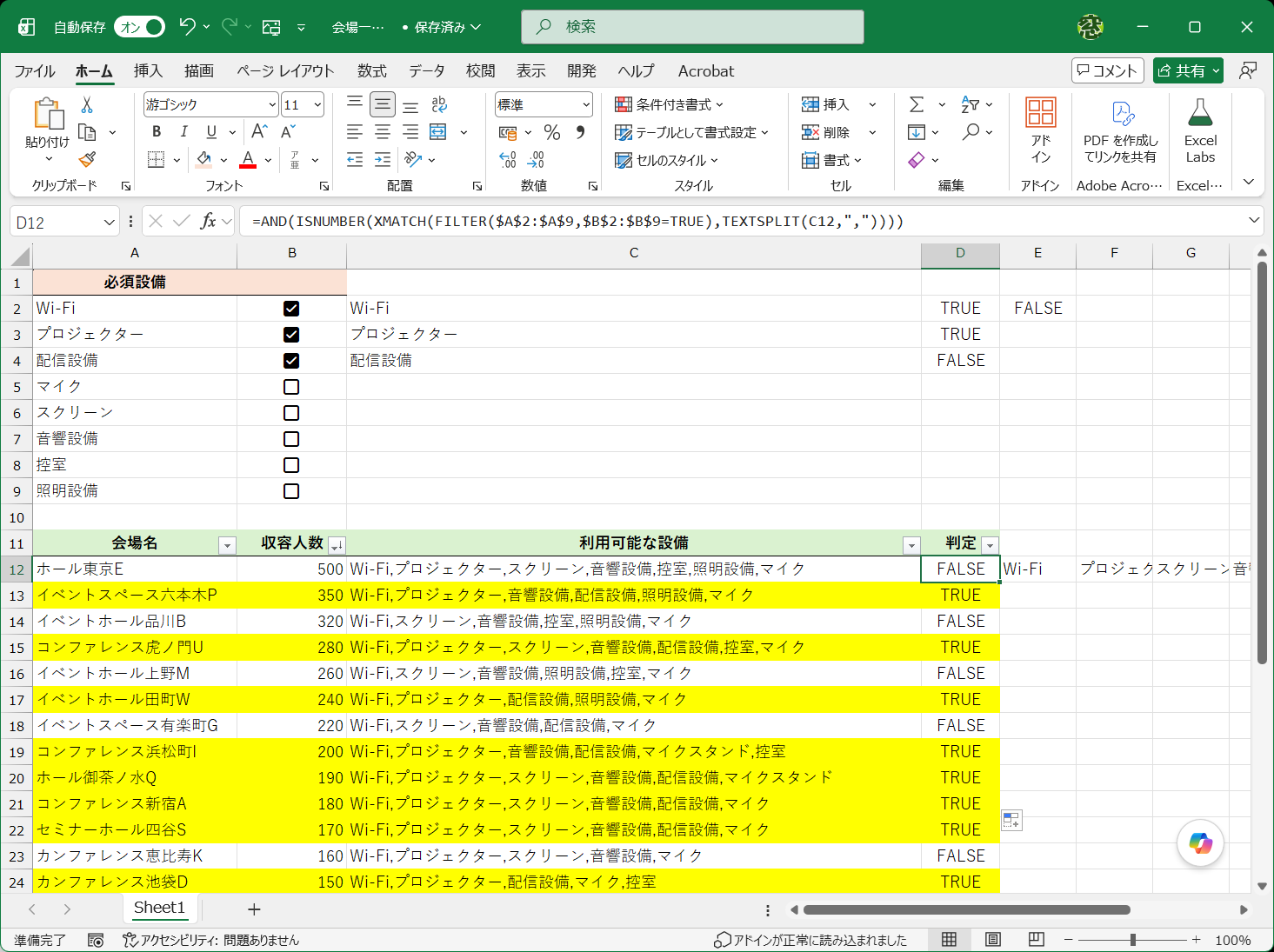Click the font color red A
Screen dimensions: 1274x952
pyautogui.click(x=248, y=160)
